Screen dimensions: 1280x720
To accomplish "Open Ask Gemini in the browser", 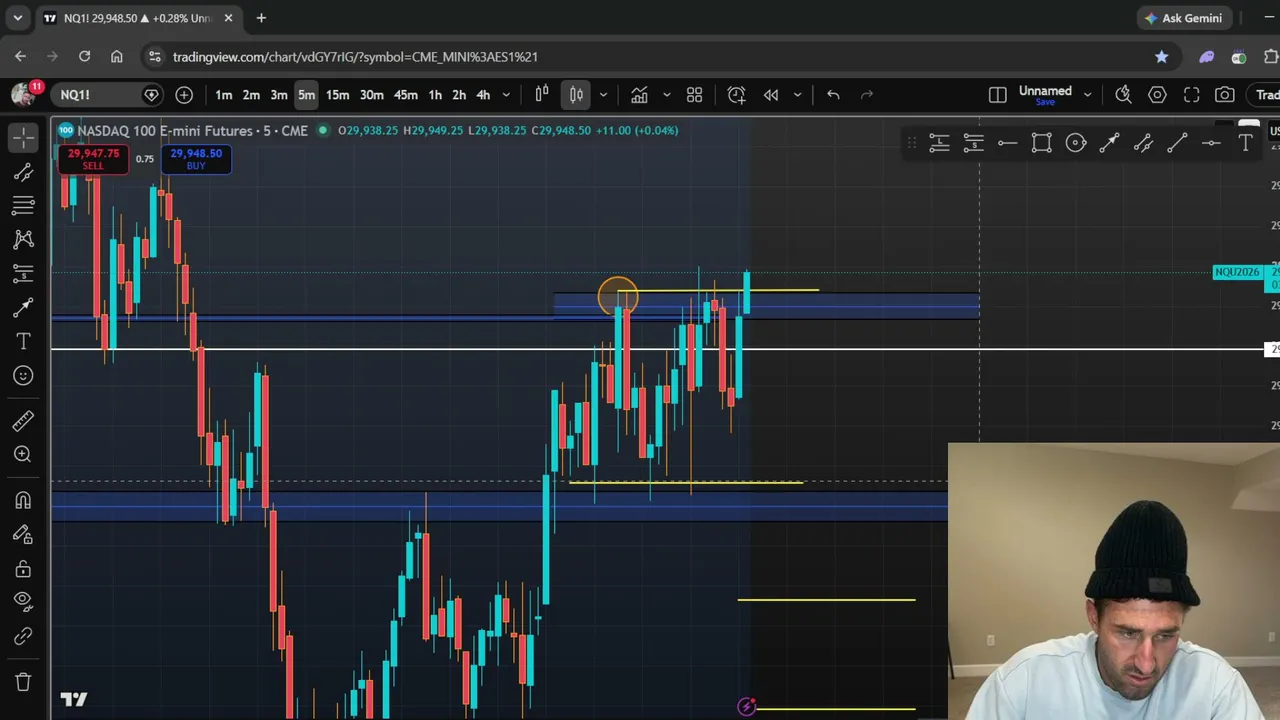I will pos(1183,18).
